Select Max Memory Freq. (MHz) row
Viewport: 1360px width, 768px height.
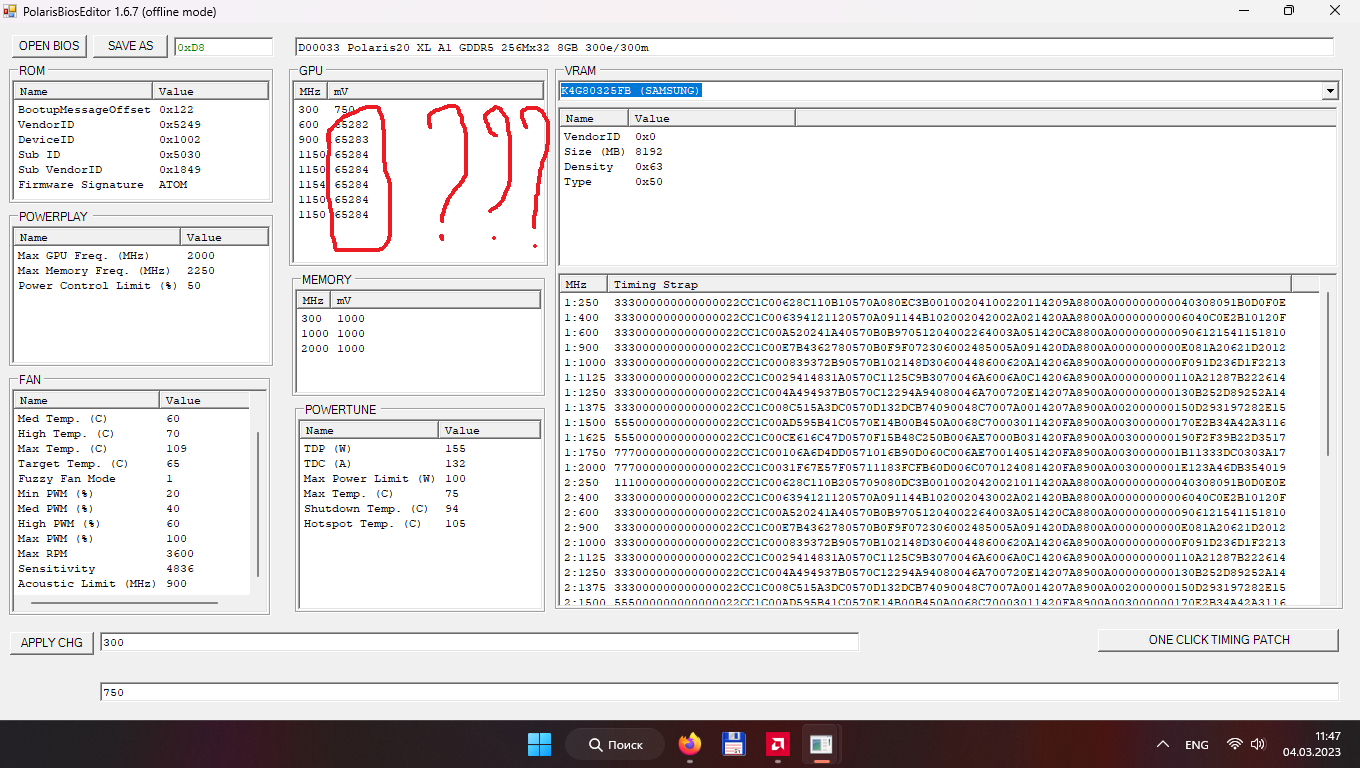pos(142,271)
